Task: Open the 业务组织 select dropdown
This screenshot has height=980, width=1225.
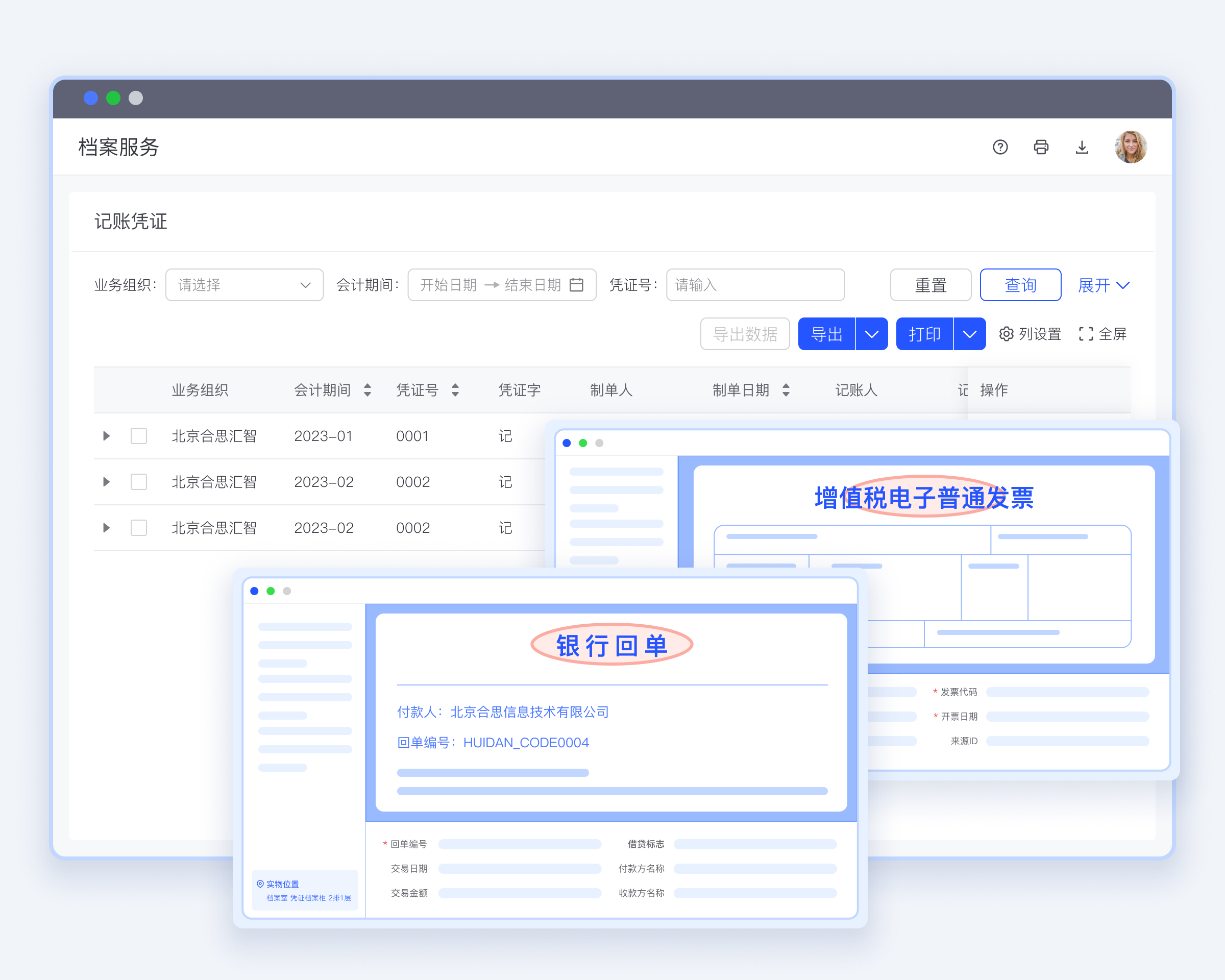Action: point(244,285)
